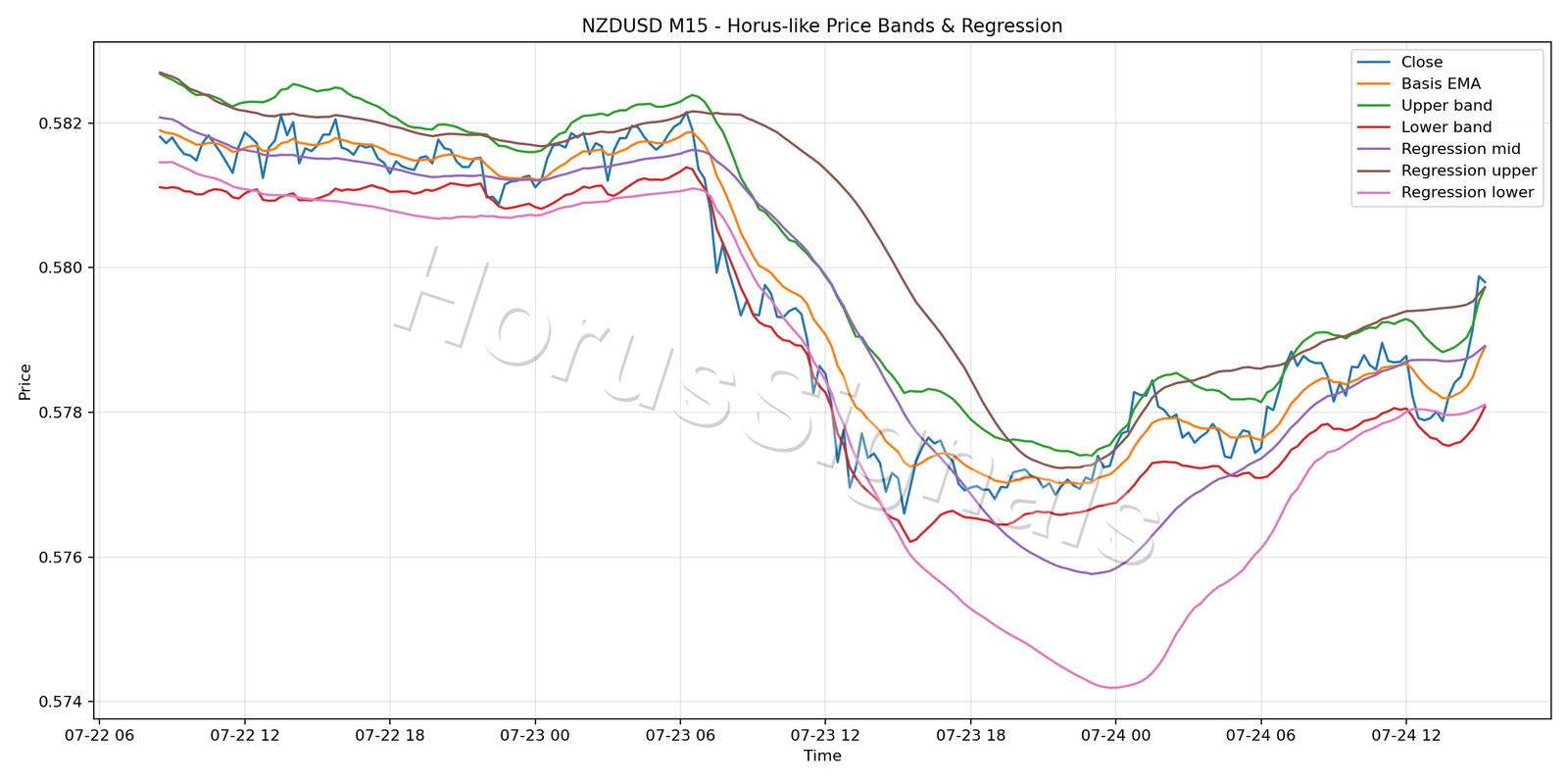Click the y-axis tick label 0.582
The width and height of the screenshot is (1568, 784).
pyautogui.click(x=62, y=123)
